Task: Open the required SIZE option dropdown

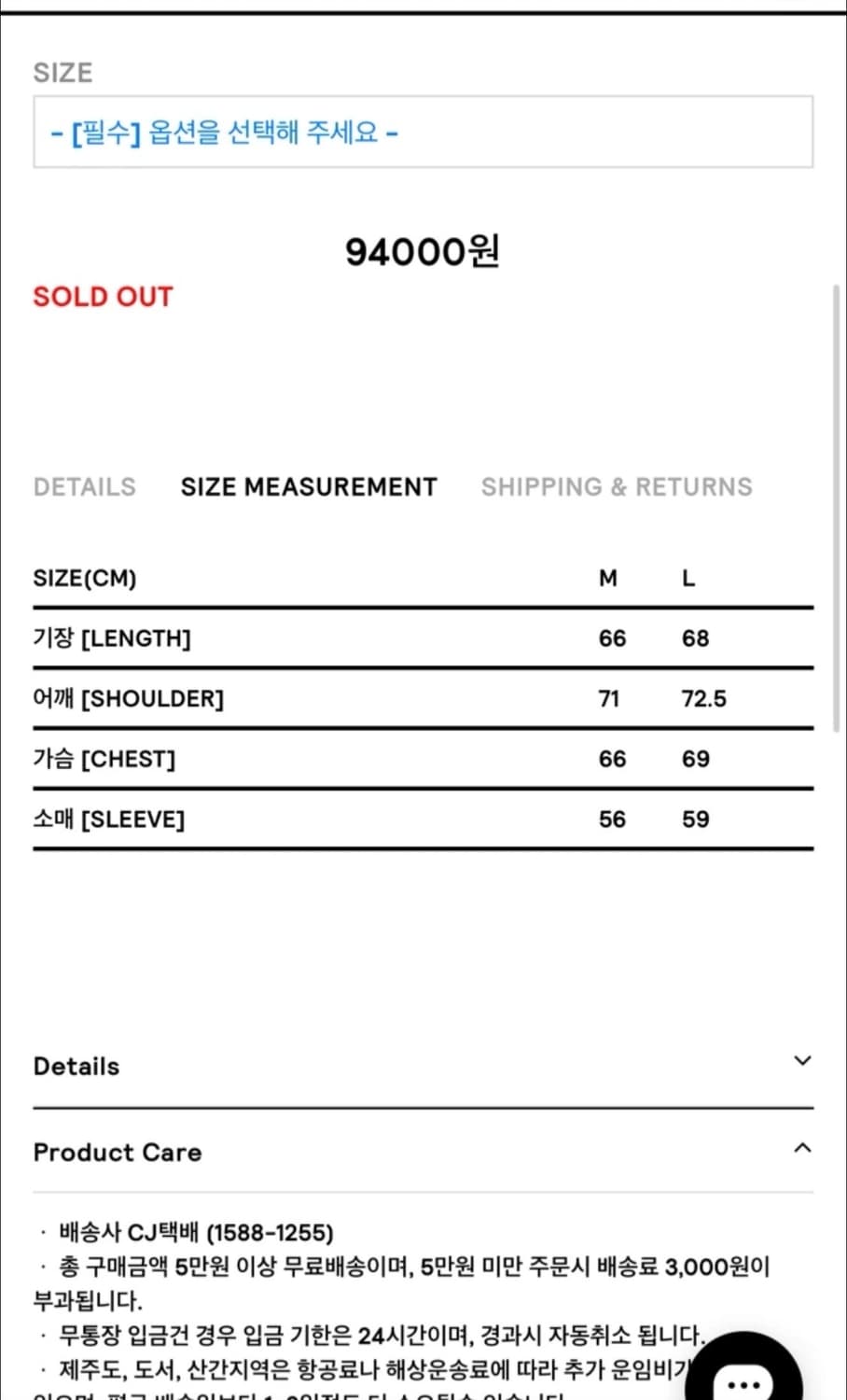Action: click(423, 133)
